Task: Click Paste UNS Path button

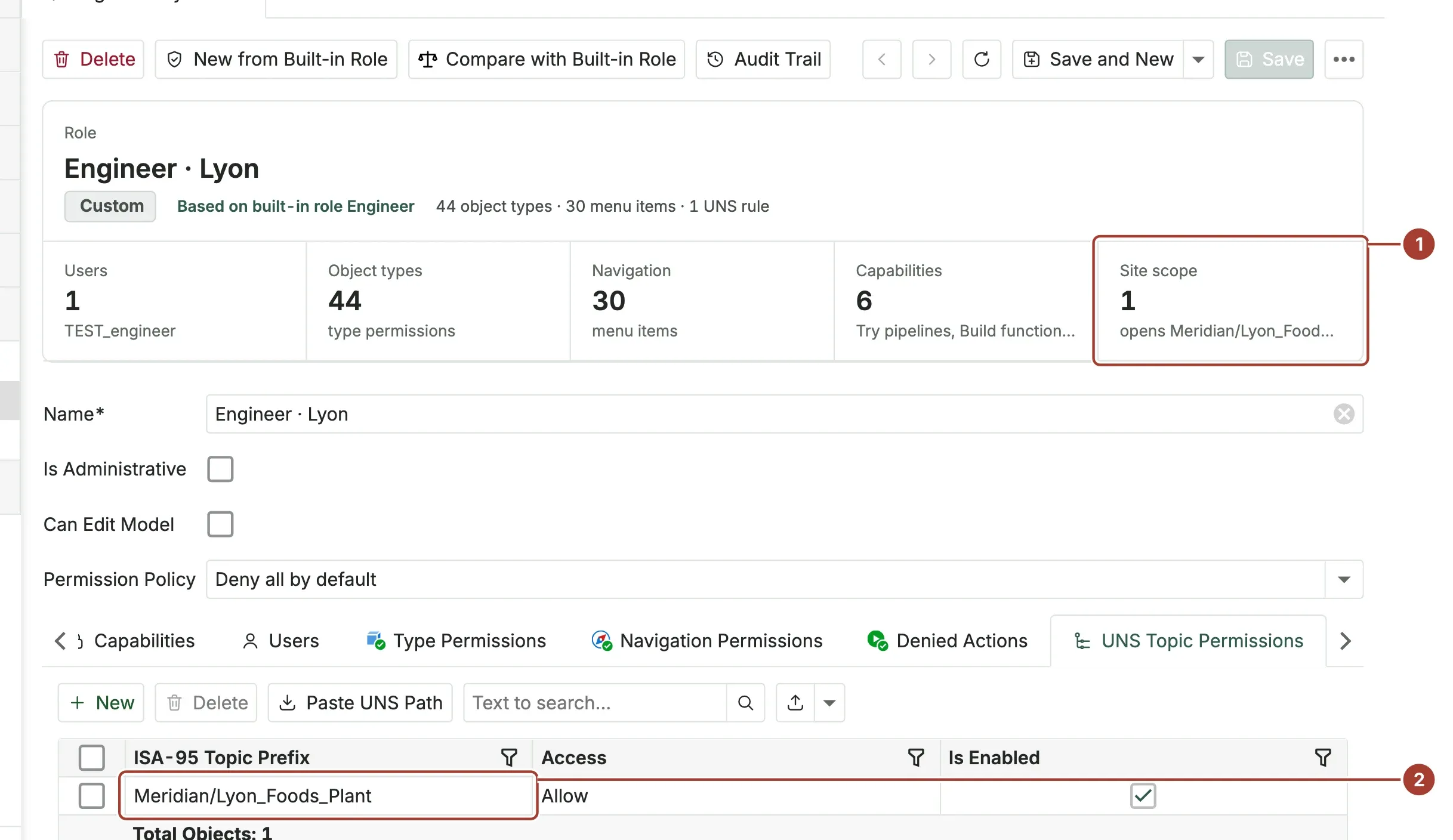Action: 360,703
